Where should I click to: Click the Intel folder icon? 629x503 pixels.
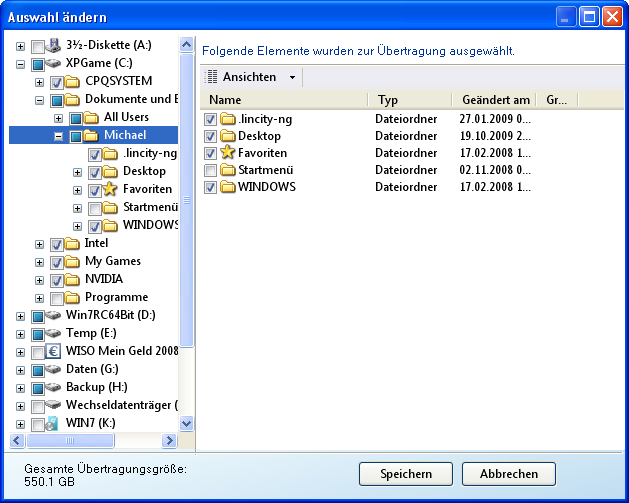click(72, 243)
